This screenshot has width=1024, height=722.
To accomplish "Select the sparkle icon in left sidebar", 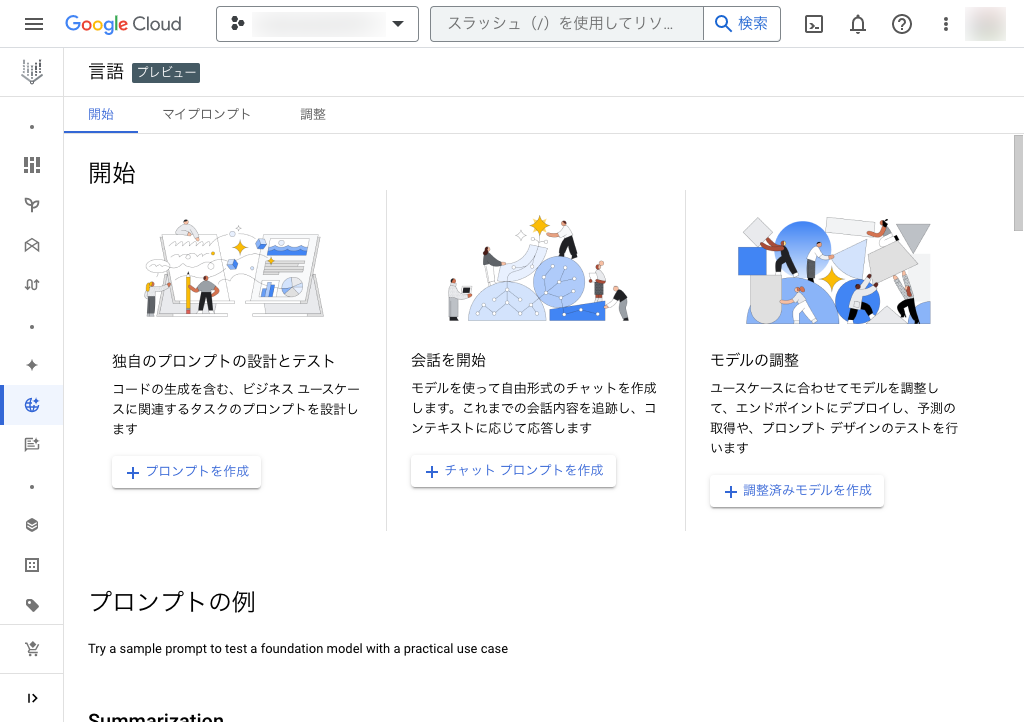I will [32, 365].
